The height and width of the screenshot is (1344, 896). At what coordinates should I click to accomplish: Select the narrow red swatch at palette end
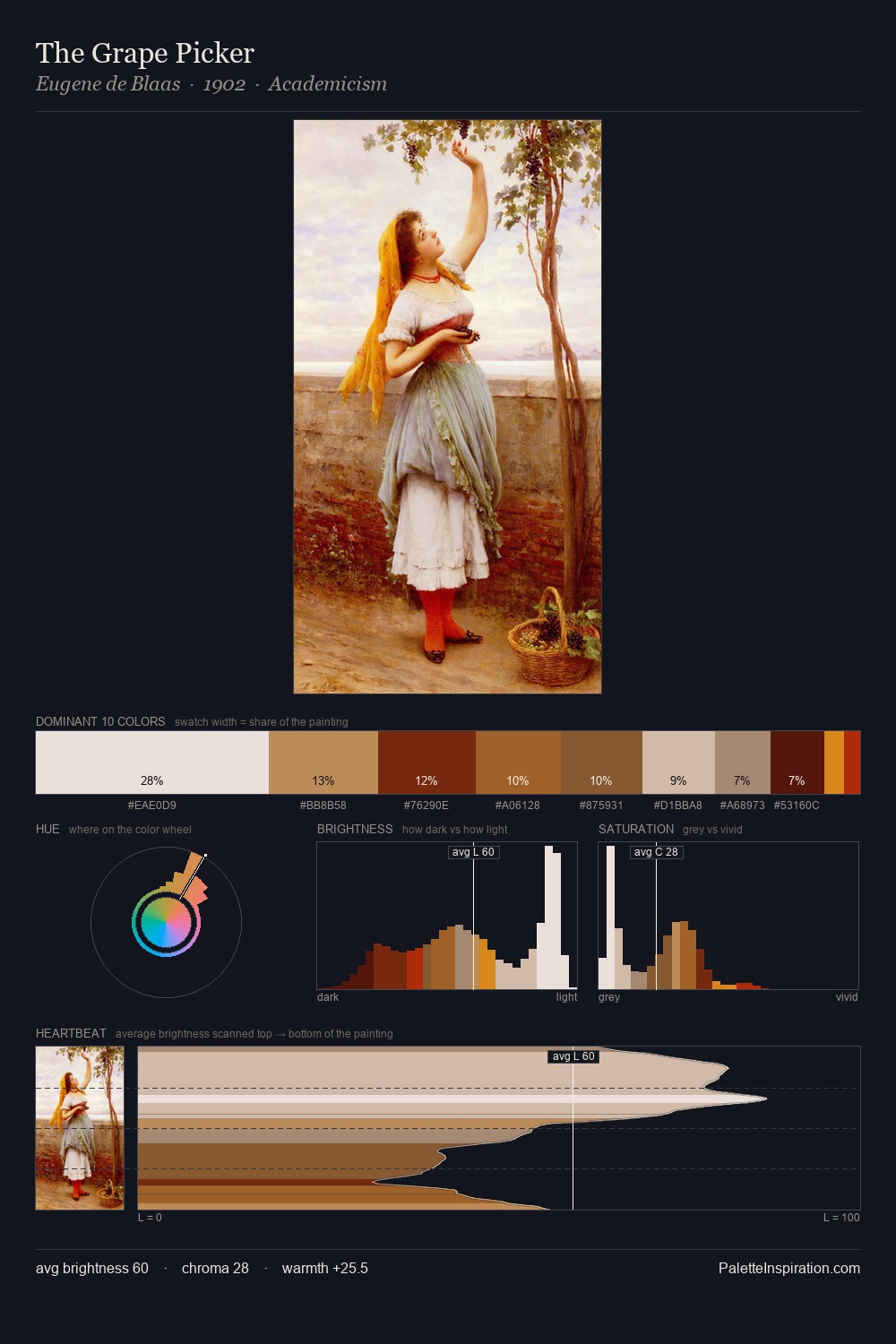852,762
